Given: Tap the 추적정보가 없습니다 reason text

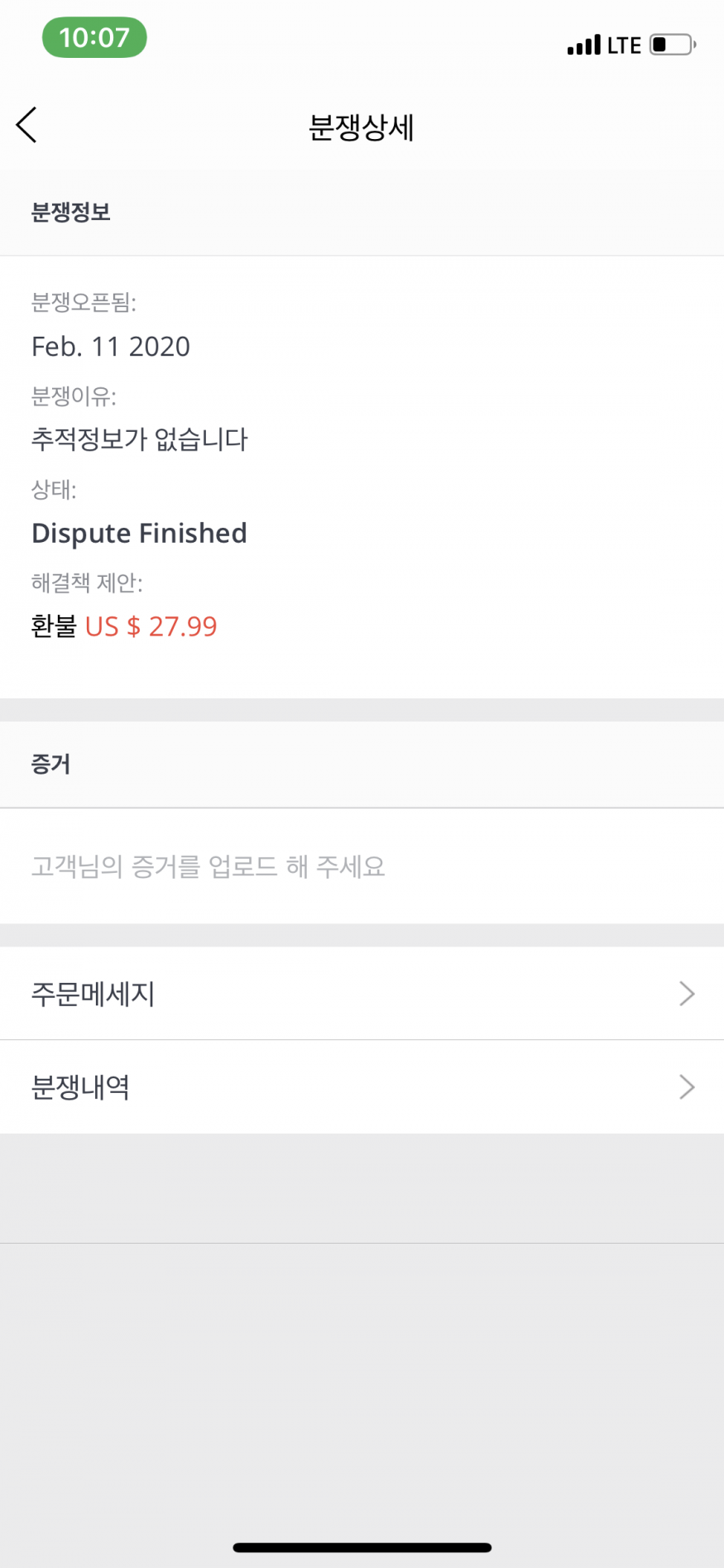Looking at the screenshot, I should pyautogui.click(x=140, y=439).
